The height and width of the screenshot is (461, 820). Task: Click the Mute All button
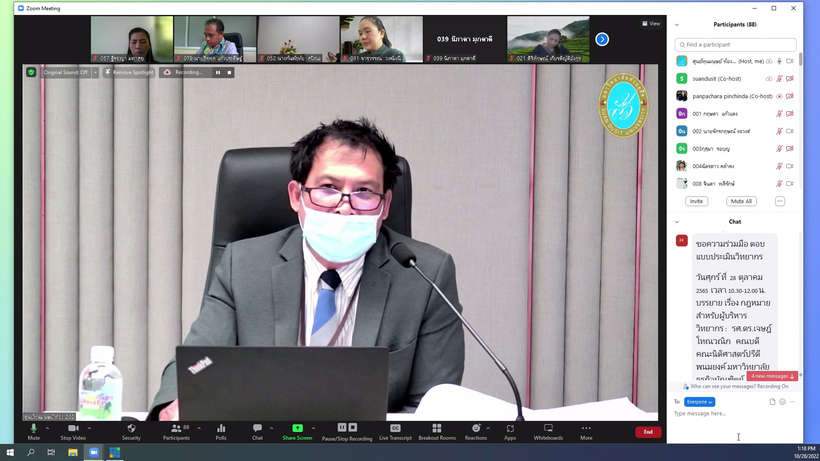click(741, 201)
